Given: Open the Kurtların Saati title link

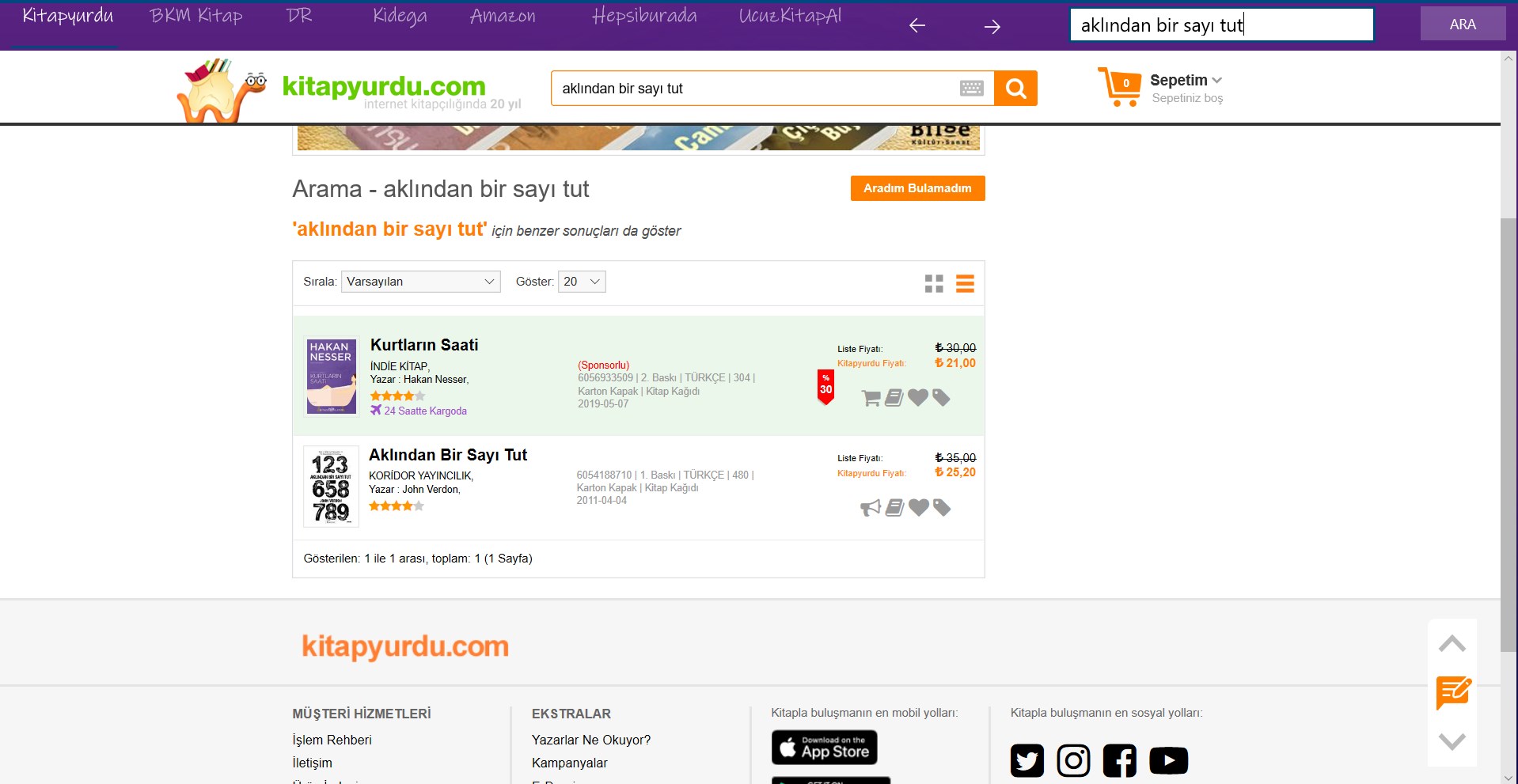Looking at the screenshot, I should pos(424,345).
